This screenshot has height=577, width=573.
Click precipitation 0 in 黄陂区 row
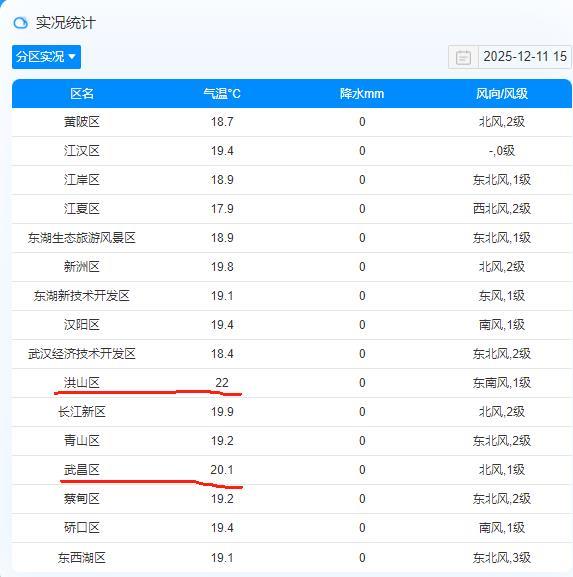click(362, 122)
